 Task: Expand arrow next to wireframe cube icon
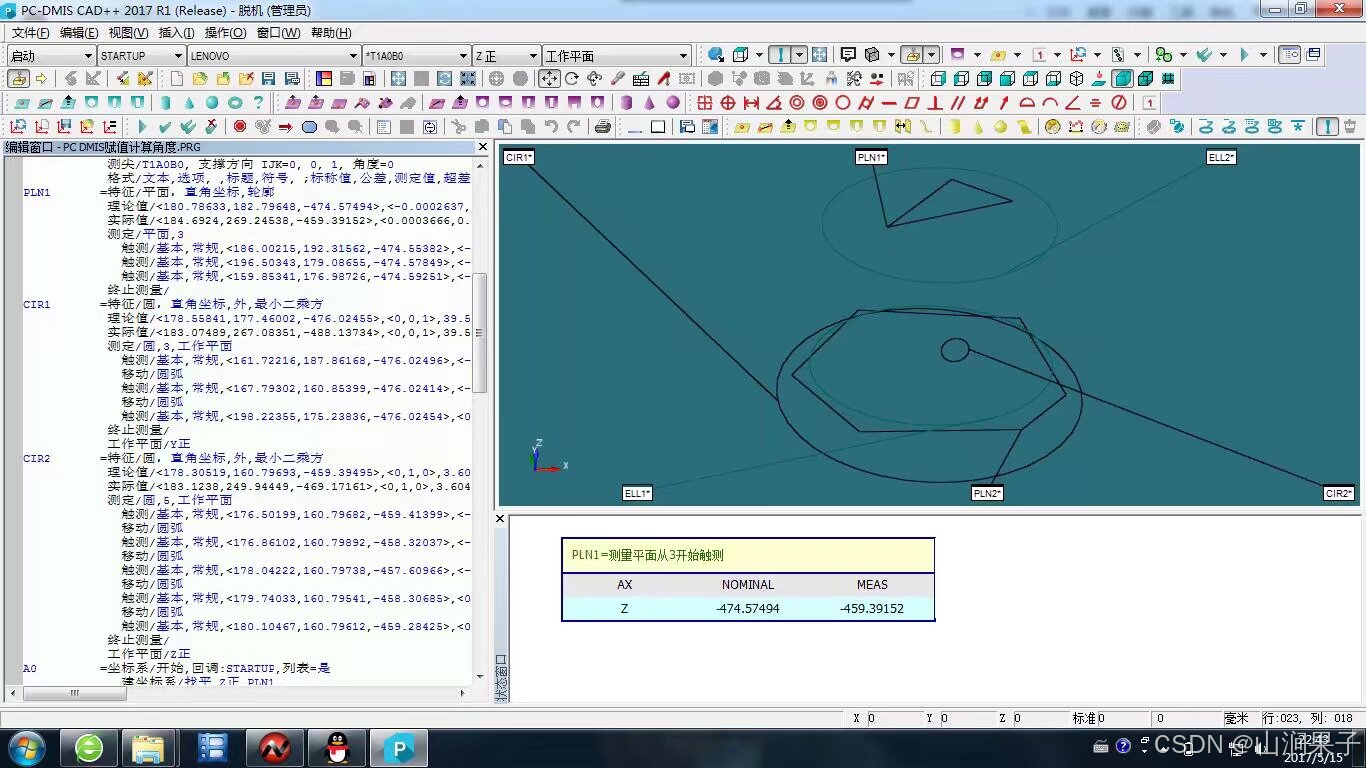click(x=759, y=55)
